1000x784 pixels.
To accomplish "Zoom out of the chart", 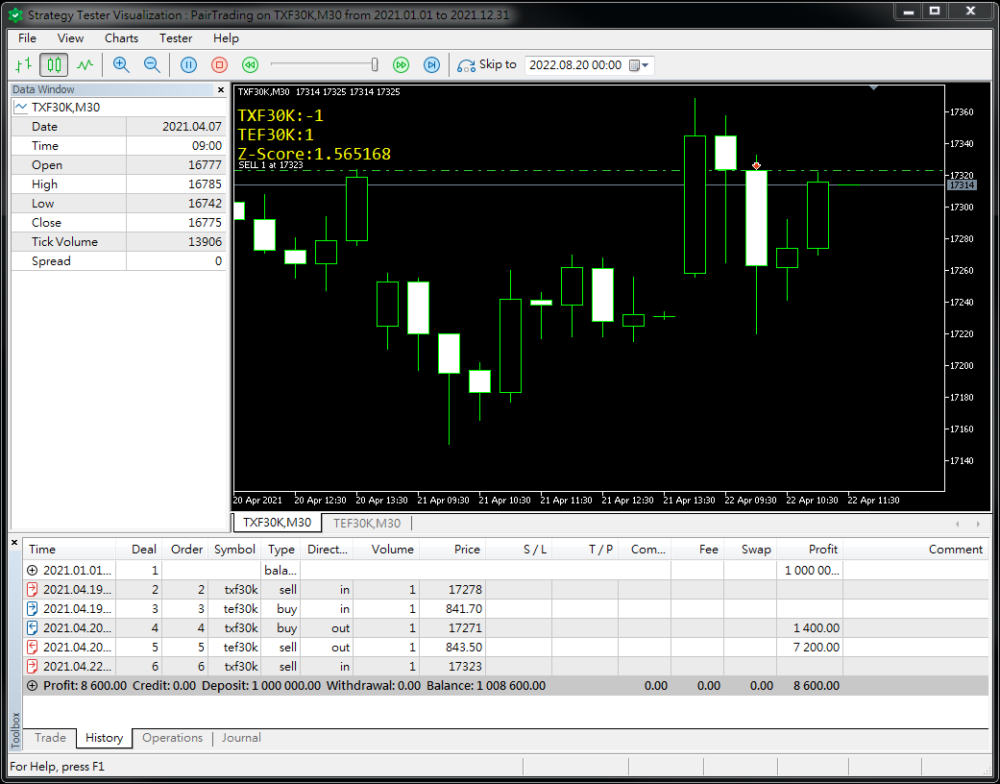I will pyautogui.click(x=152, y=64).
